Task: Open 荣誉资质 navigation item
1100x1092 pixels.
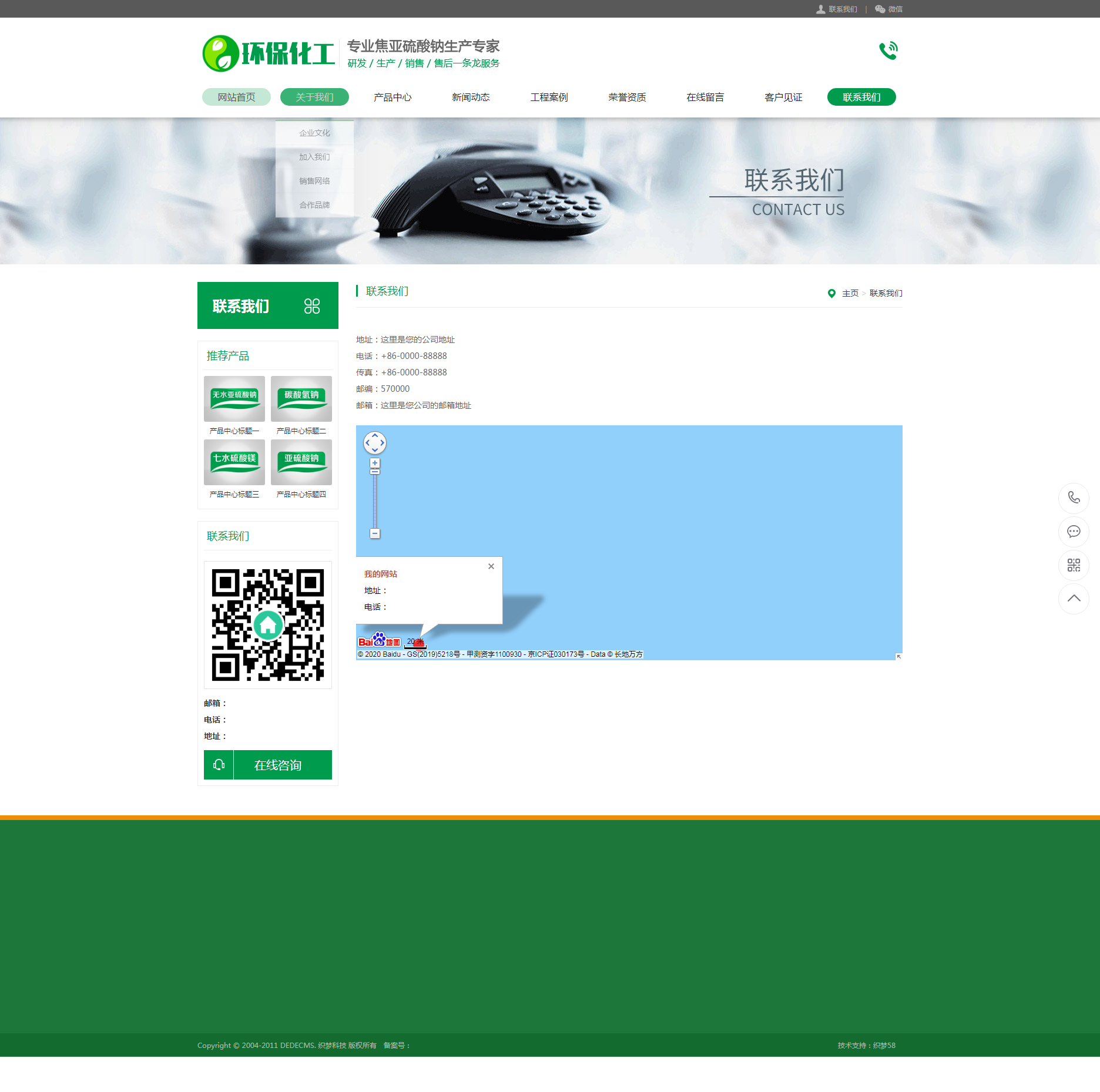Action: [x=627, y=97]
